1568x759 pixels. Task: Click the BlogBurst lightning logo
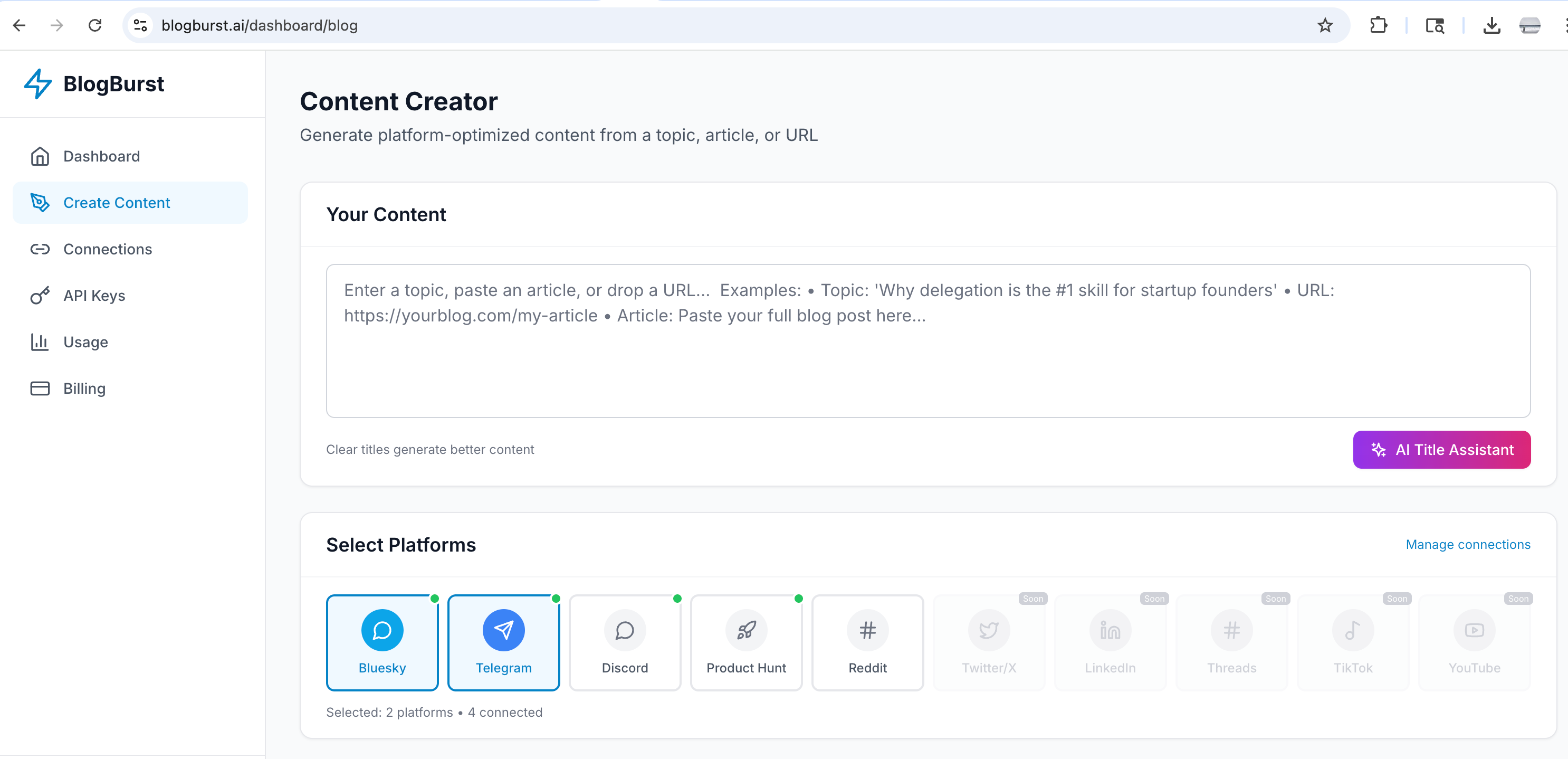38,84
